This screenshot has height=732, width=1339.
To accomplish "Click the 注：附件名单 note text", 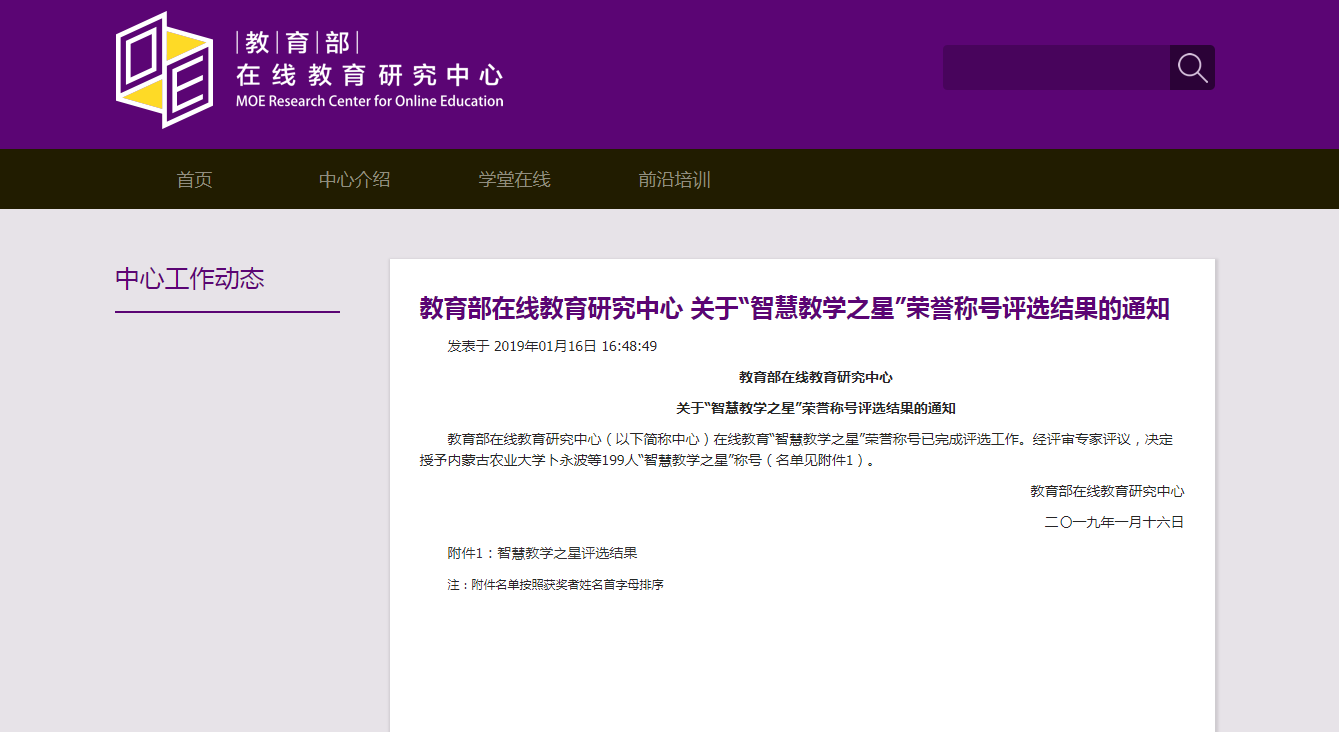I will coord(555,584).
